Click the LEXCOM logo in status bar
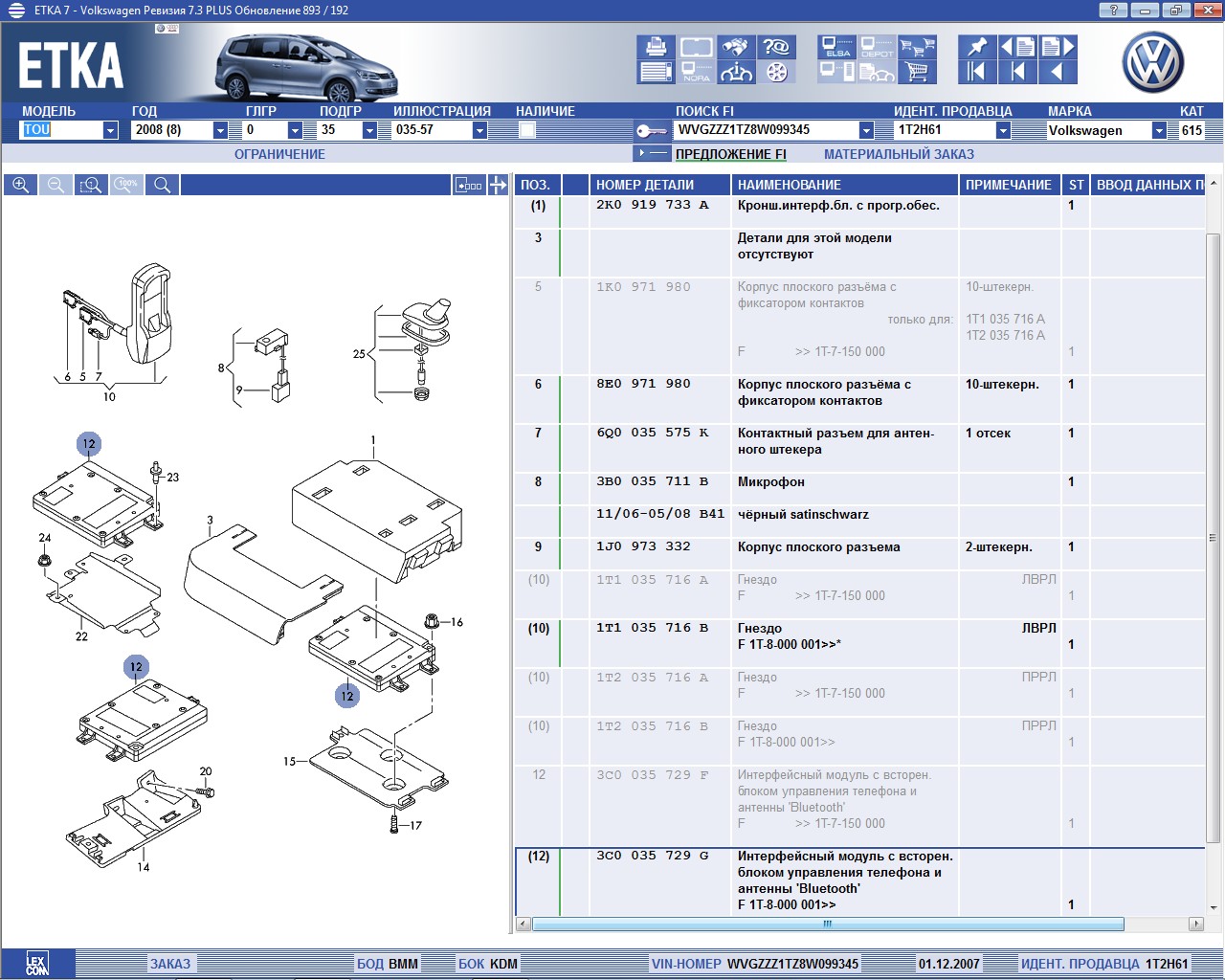Image resolution: width=1225 pixels, height=980 pixels. [x=36, y=964]
